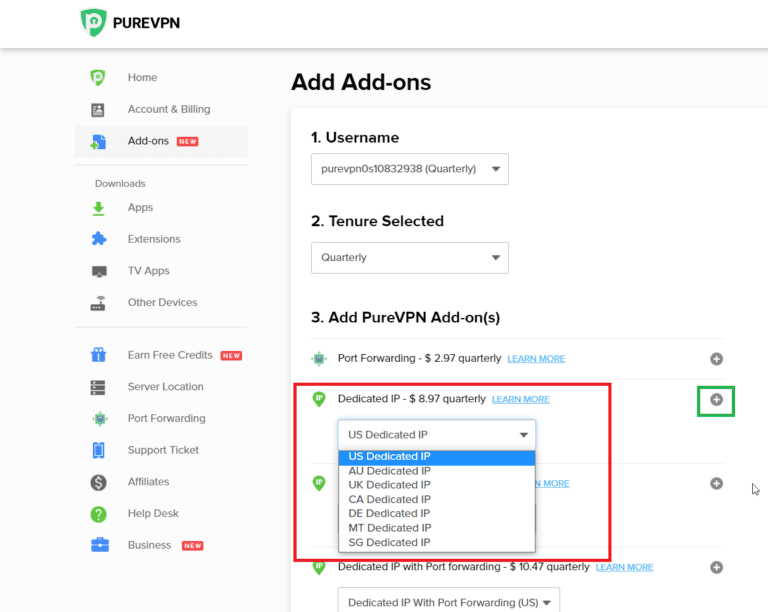Open the Add-ons page in the sidebar
The height and width of the screenshot is (612, 768).
148,141
